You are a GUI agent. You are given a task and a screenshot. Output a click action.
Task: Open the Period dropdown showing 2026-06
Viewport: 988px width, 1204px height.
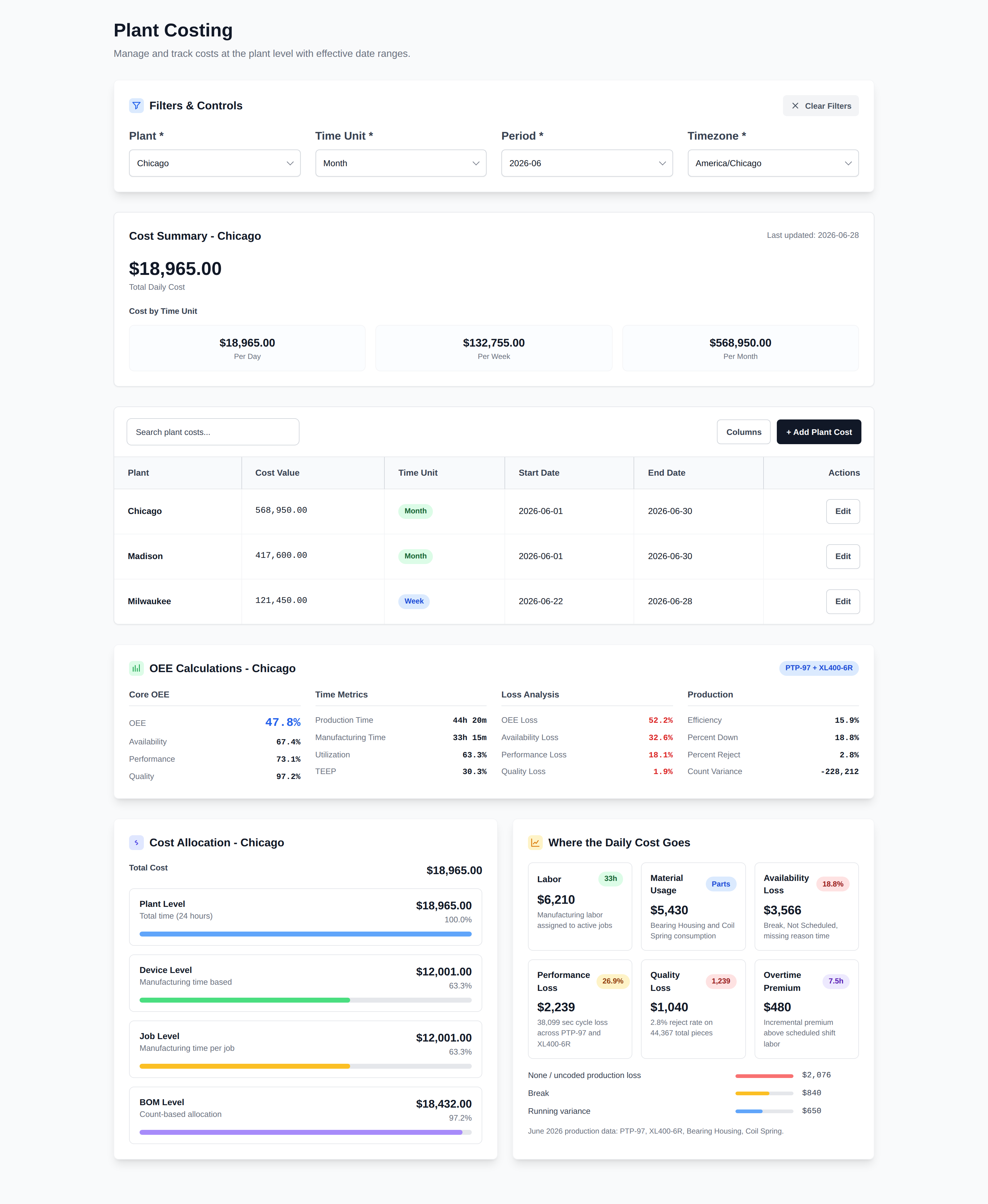(x=587, y=163)
